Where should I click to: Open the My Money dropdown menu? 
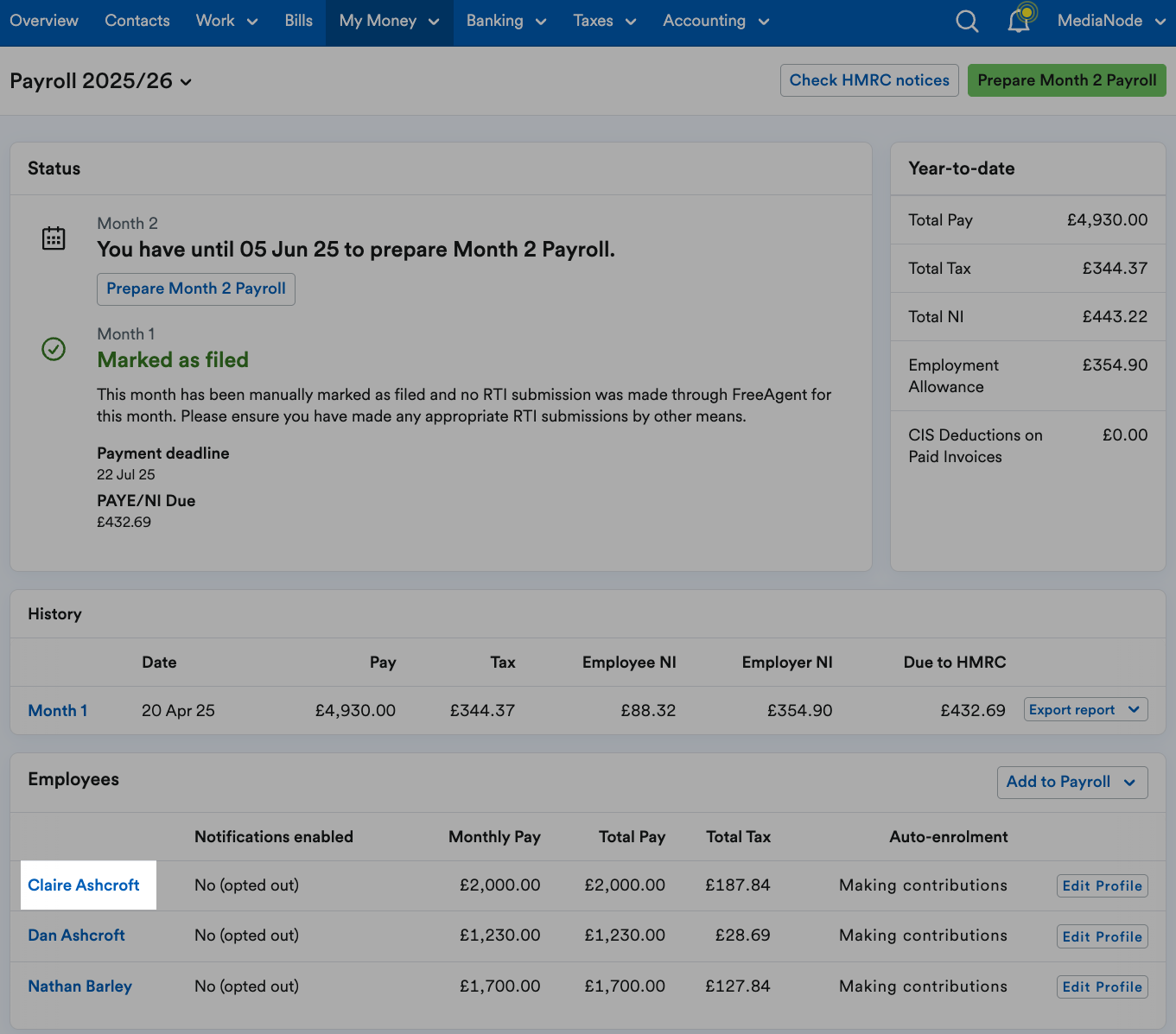pyautogui.click(x=389, y=21)
